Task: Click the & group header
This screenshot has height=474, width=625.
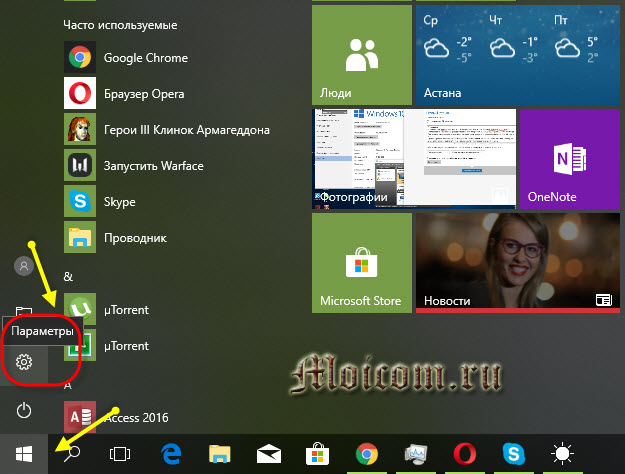Action: click(x=68, y=275)
